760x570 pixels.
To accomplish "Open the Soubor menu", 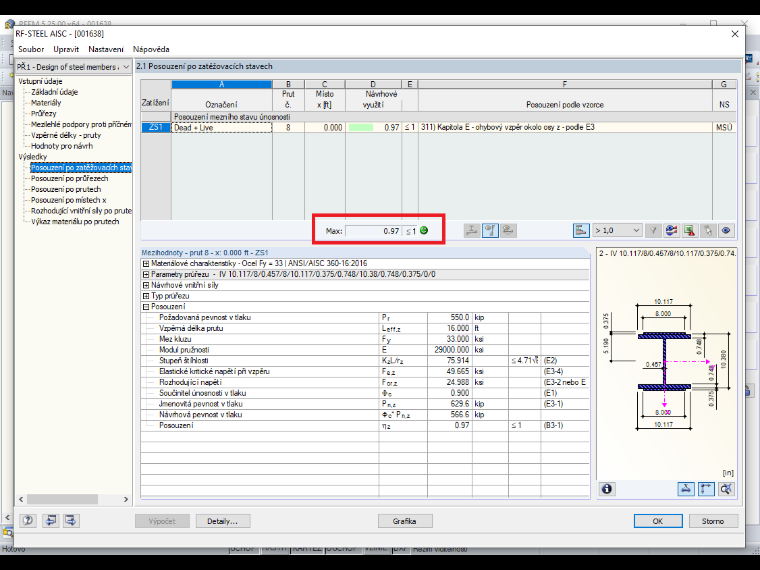I will point(31,49).
